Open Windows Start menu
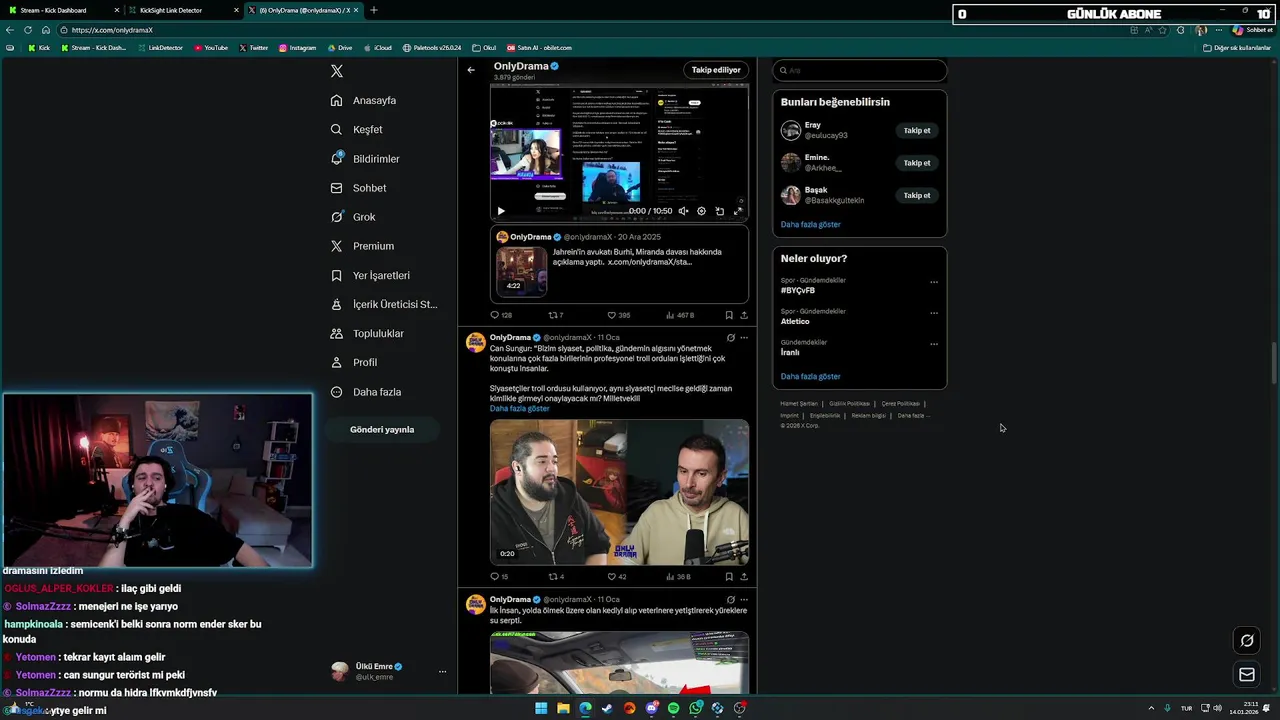This screenshot has width=1280, height=720. [541, 708]
